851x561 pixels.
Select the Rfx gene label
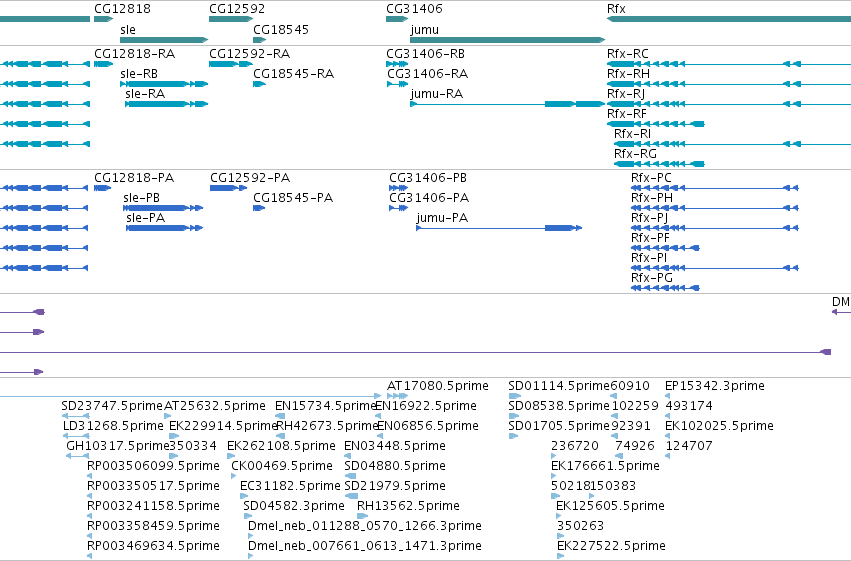point(616,9)
